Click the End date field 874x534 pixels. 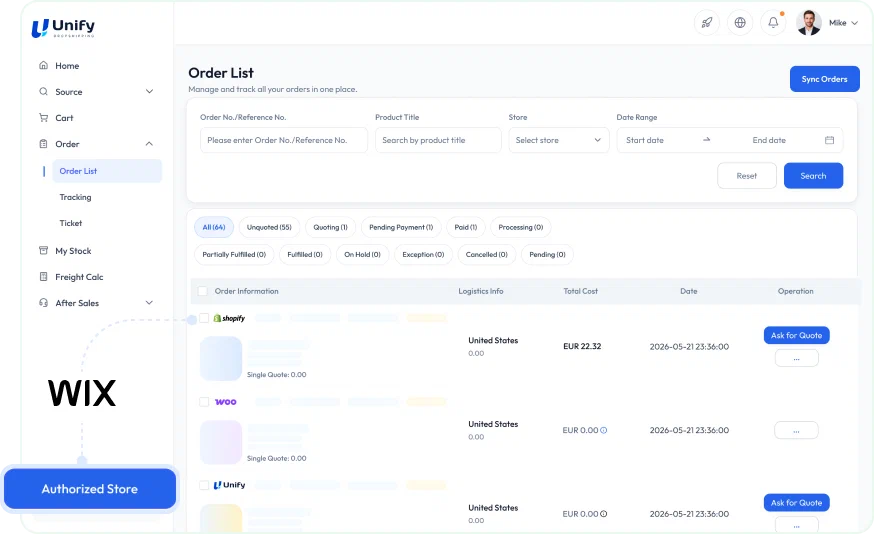point(769,140)
